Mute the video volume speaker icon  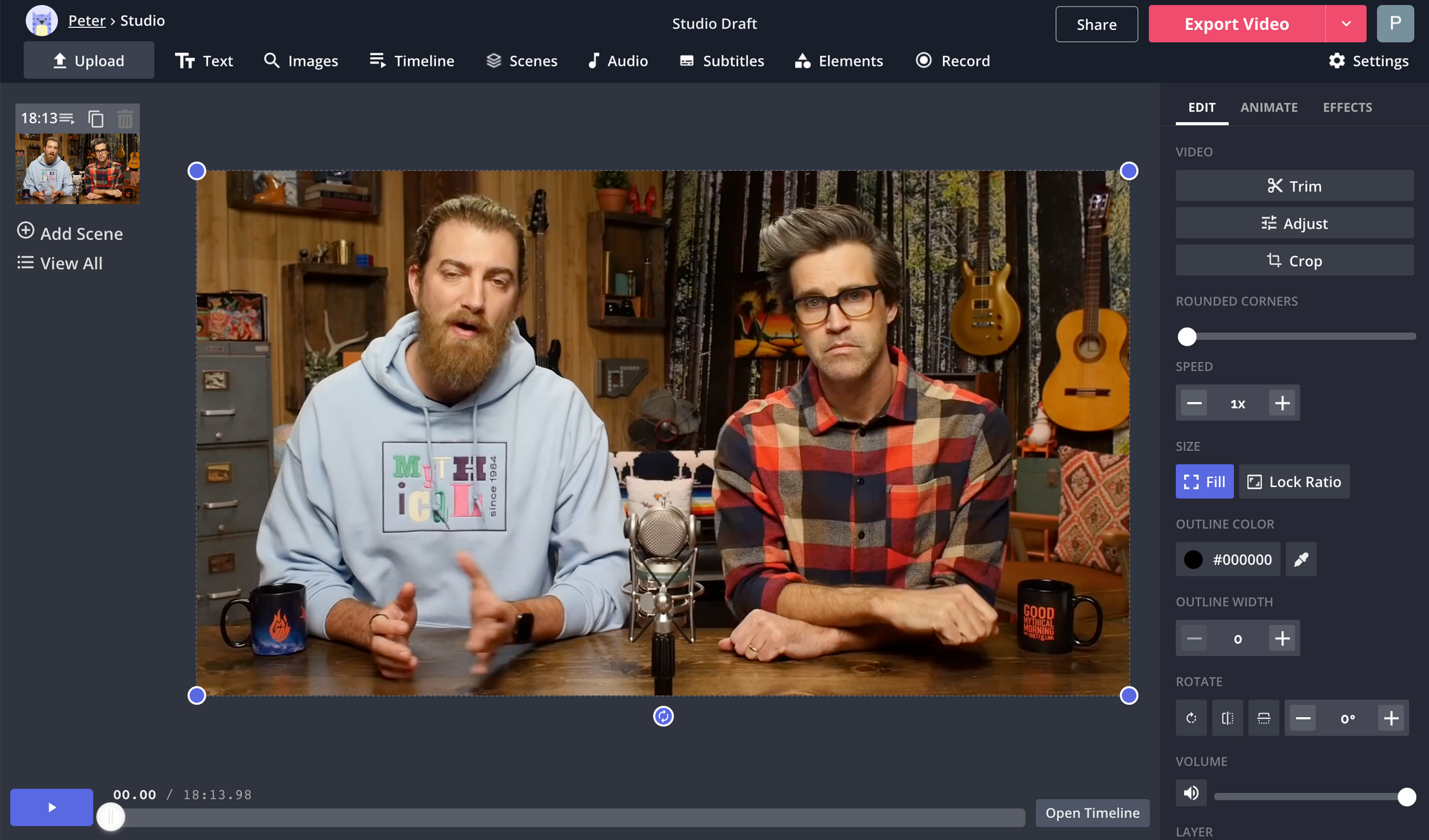click(x=1191, y=793)
